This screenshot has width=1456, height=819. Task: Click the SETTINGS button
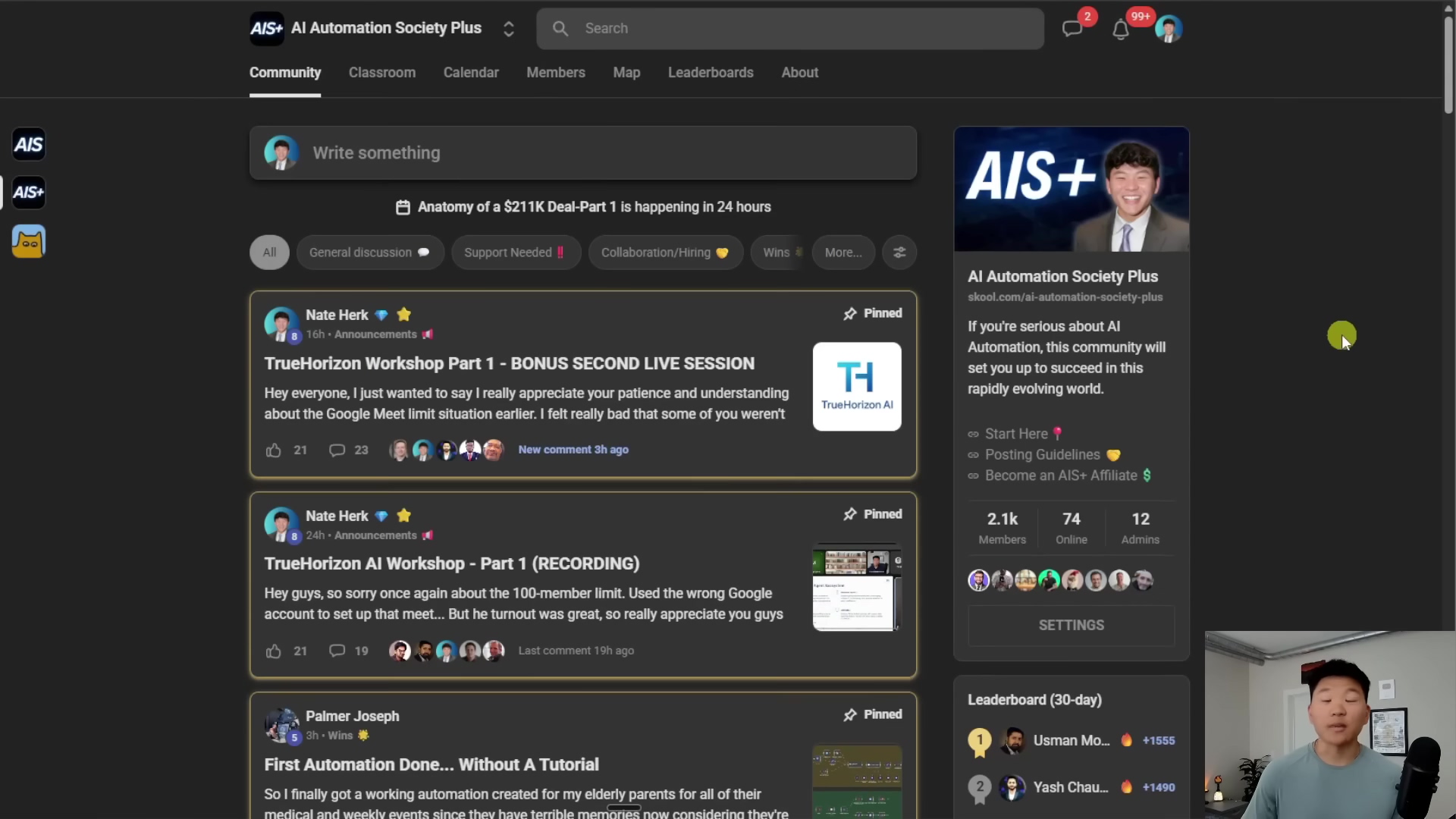click(x=1071, y=626)
